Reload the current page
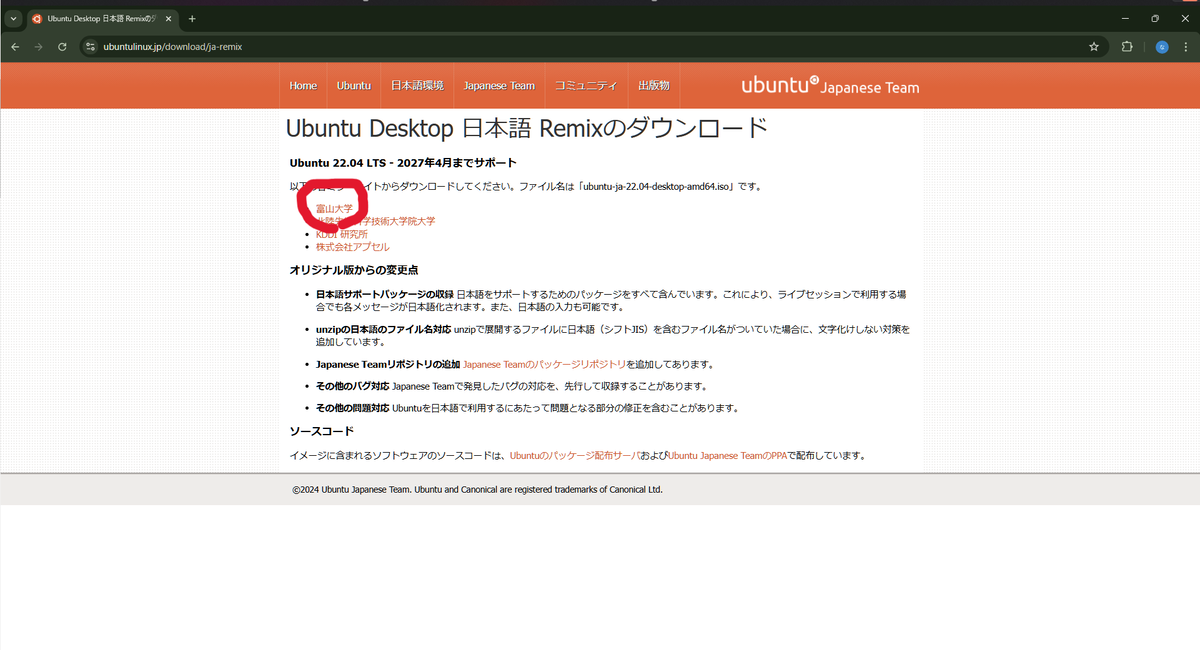This screenshot has height=650, width=1200. tap(62, 46)
